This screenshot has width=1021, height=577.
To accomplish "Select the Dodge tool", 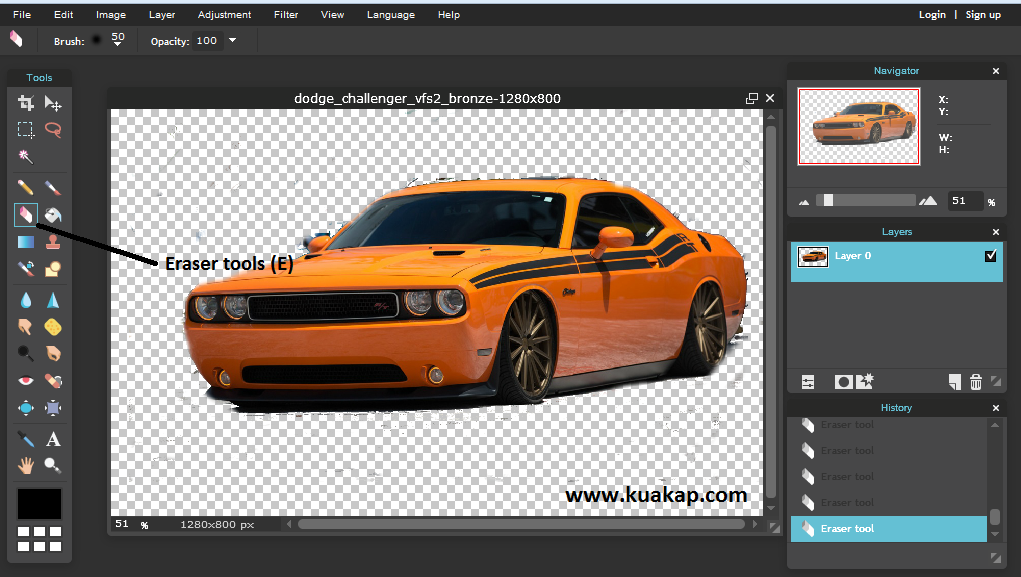I will click(x=25, y=353).
